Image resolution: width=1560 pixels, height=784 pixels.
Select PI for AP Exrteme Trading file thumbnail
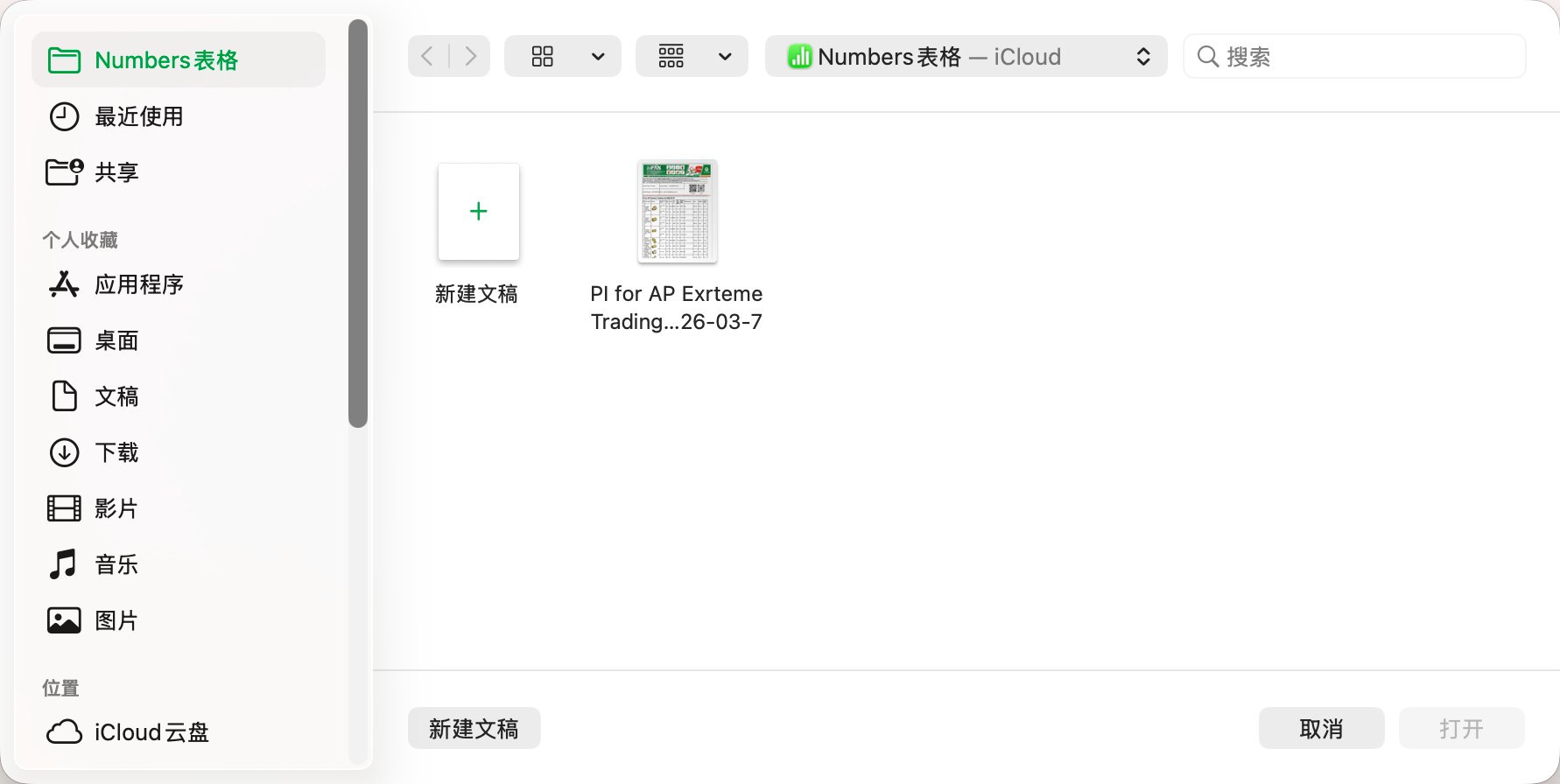pos(678,212)
